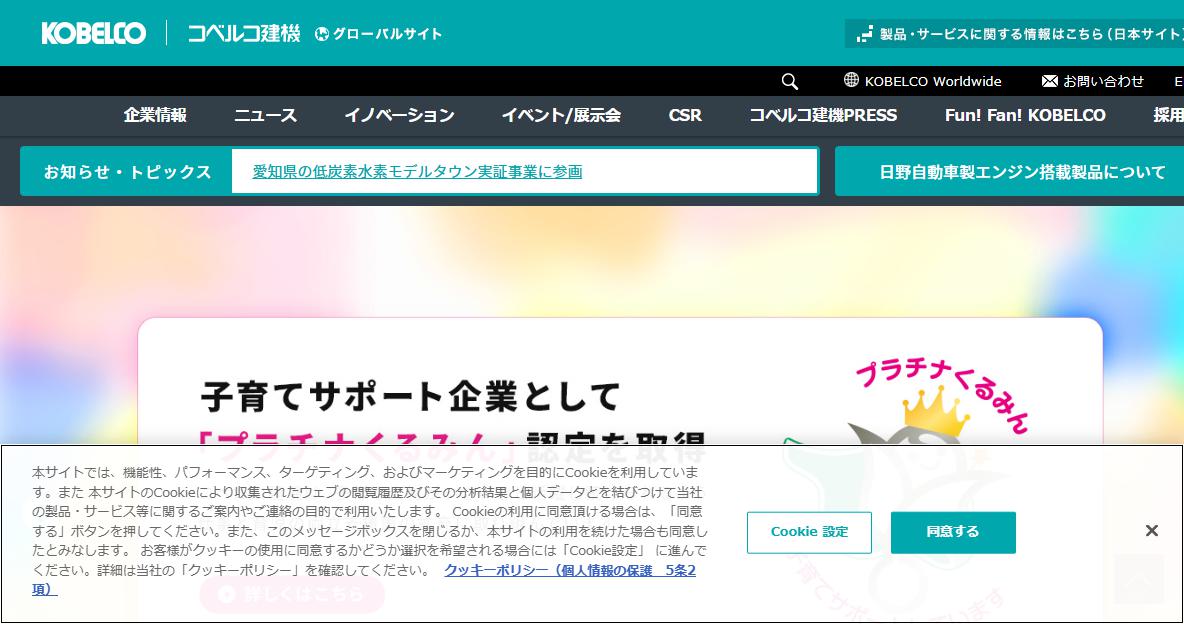1184x624 pixels.
Task: Open the クッキーポリシー link
Action: pyautogui.click(x=569, y=570)
